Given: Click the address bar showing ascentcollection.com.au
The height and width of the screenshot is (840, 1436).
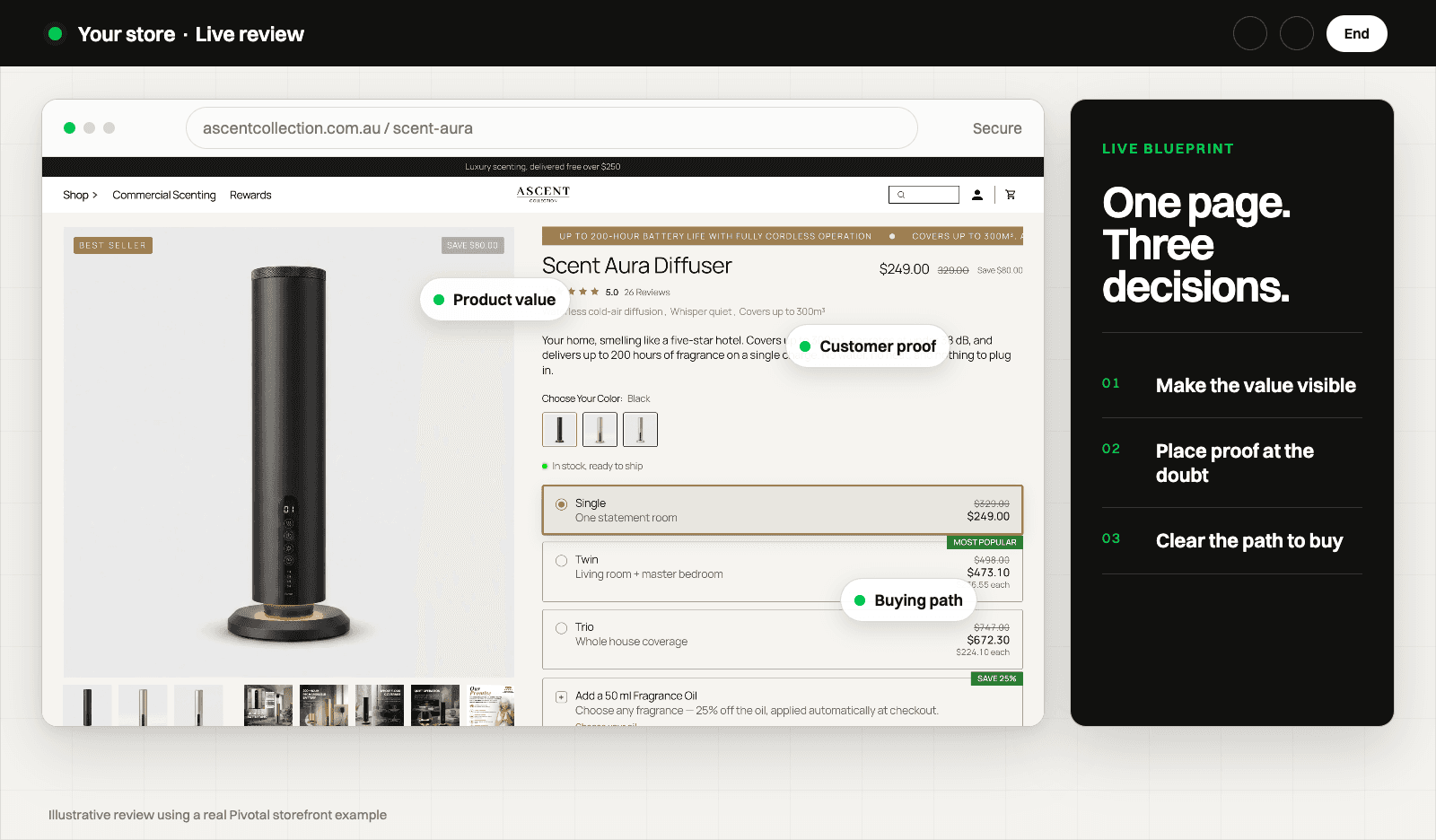Looking at the screenshot, I should tap(551, 128).
